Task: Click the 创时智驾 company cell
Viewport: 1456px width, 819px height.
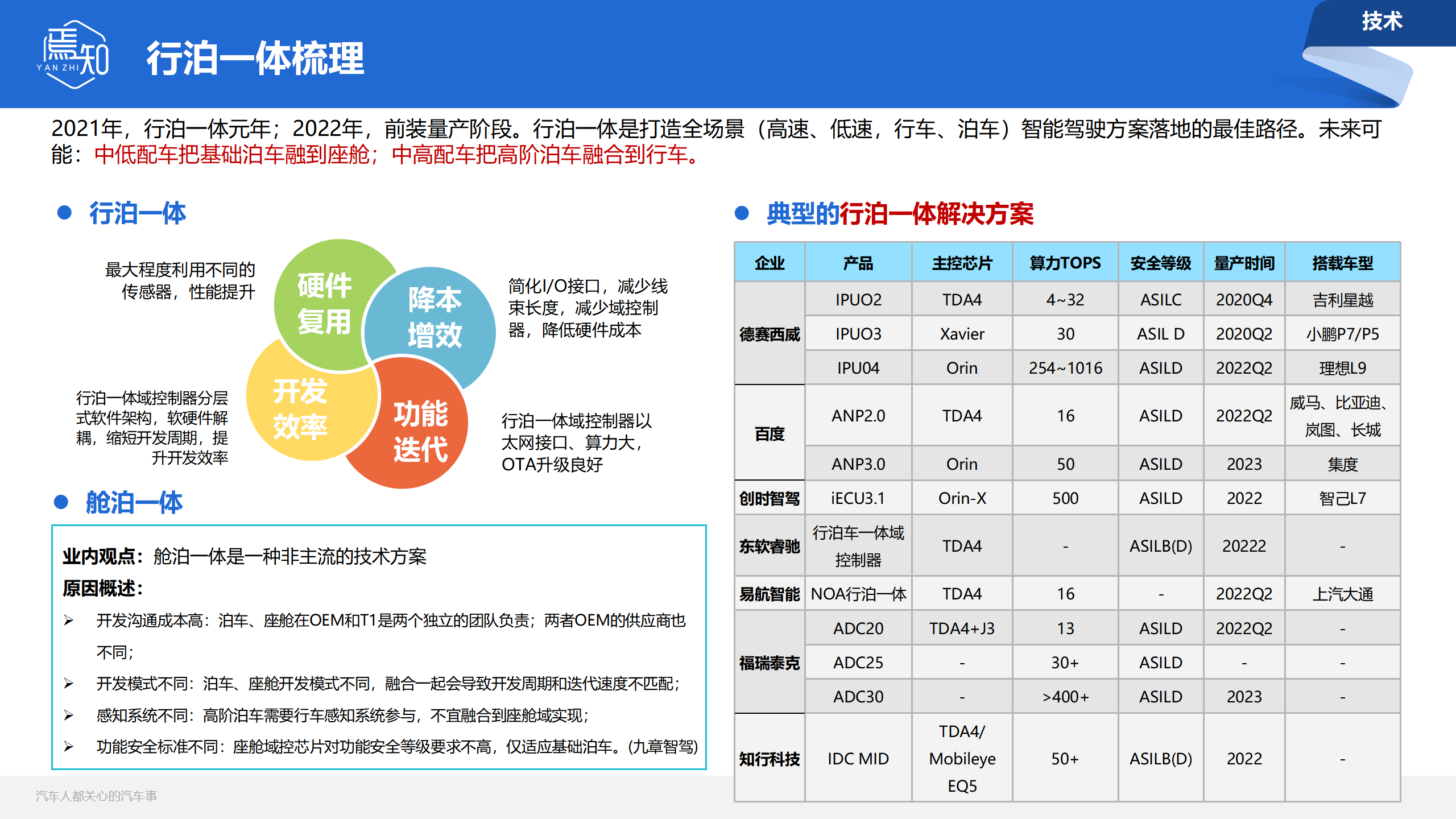Action: [770, 498]
